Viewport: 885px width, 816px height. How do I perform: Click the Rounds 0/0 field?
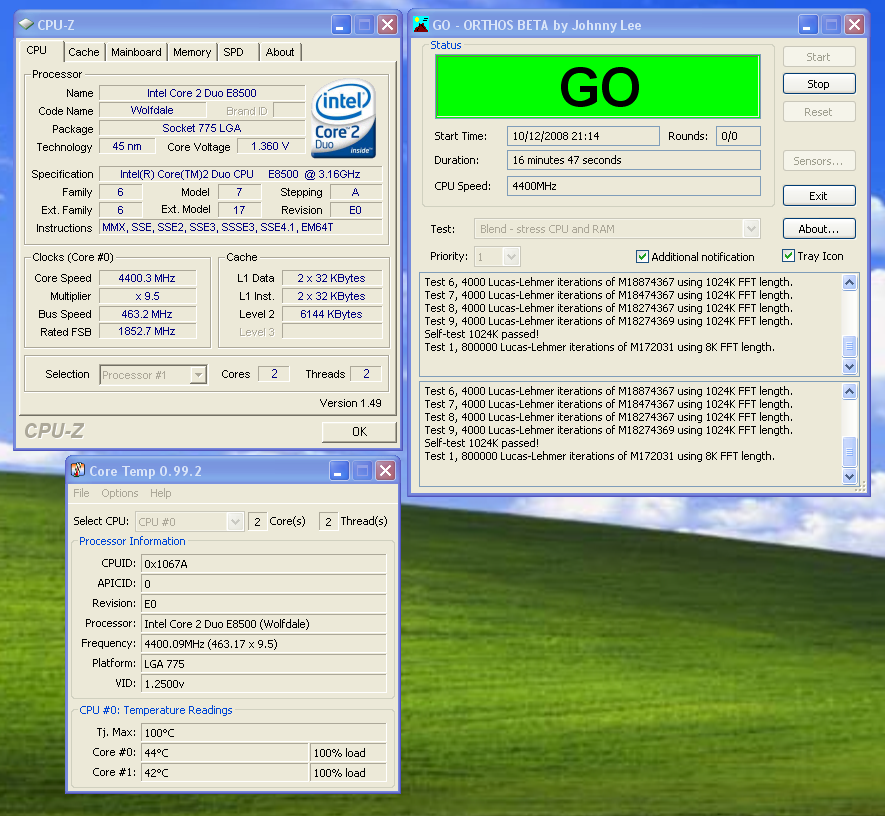(738, 136)
